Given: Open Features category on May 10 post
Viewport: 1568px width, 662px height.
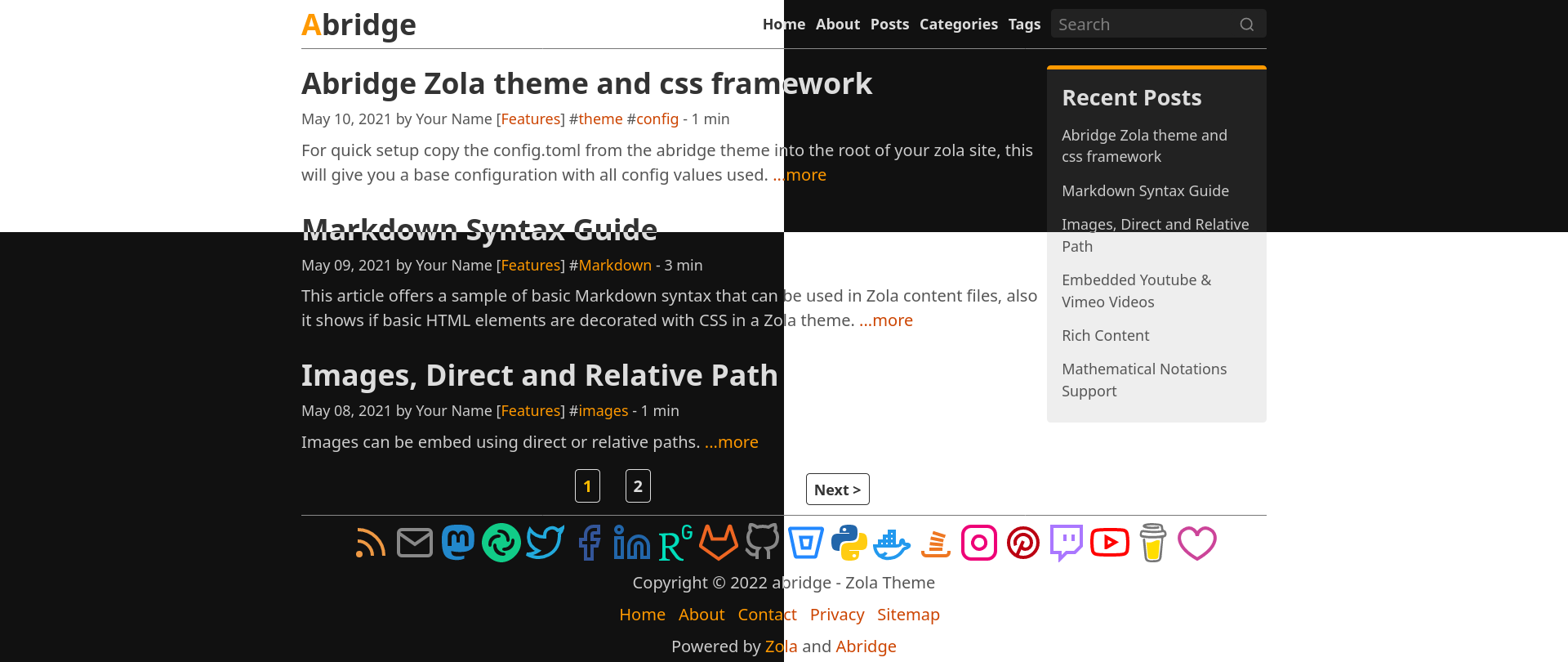Looking at the screenshot, I should point(531,119).
